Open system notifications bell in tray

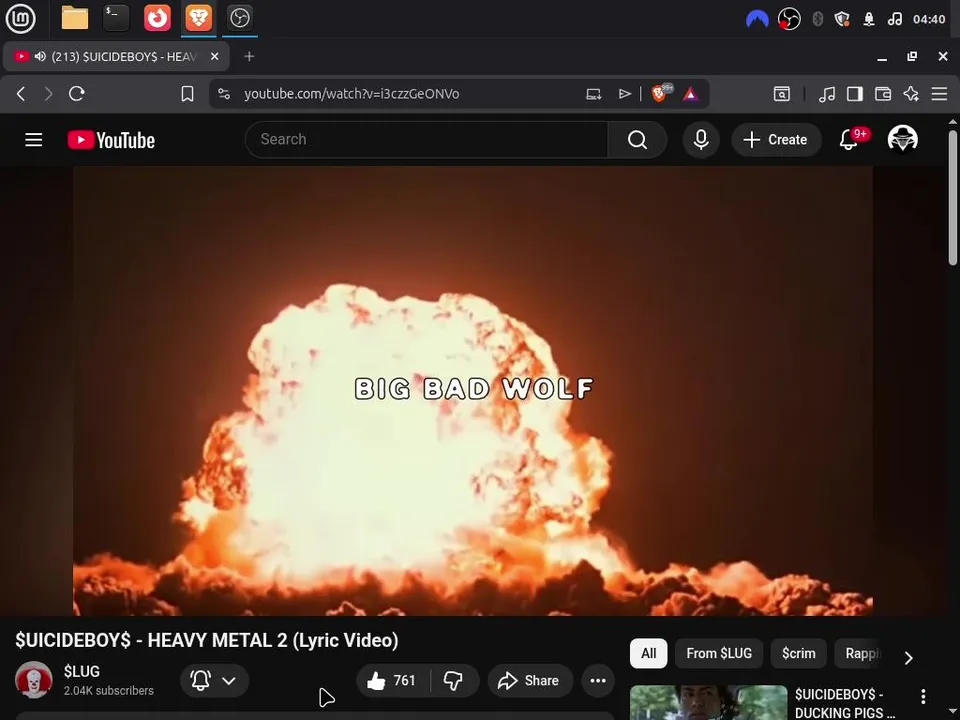(x=868, y=20)
